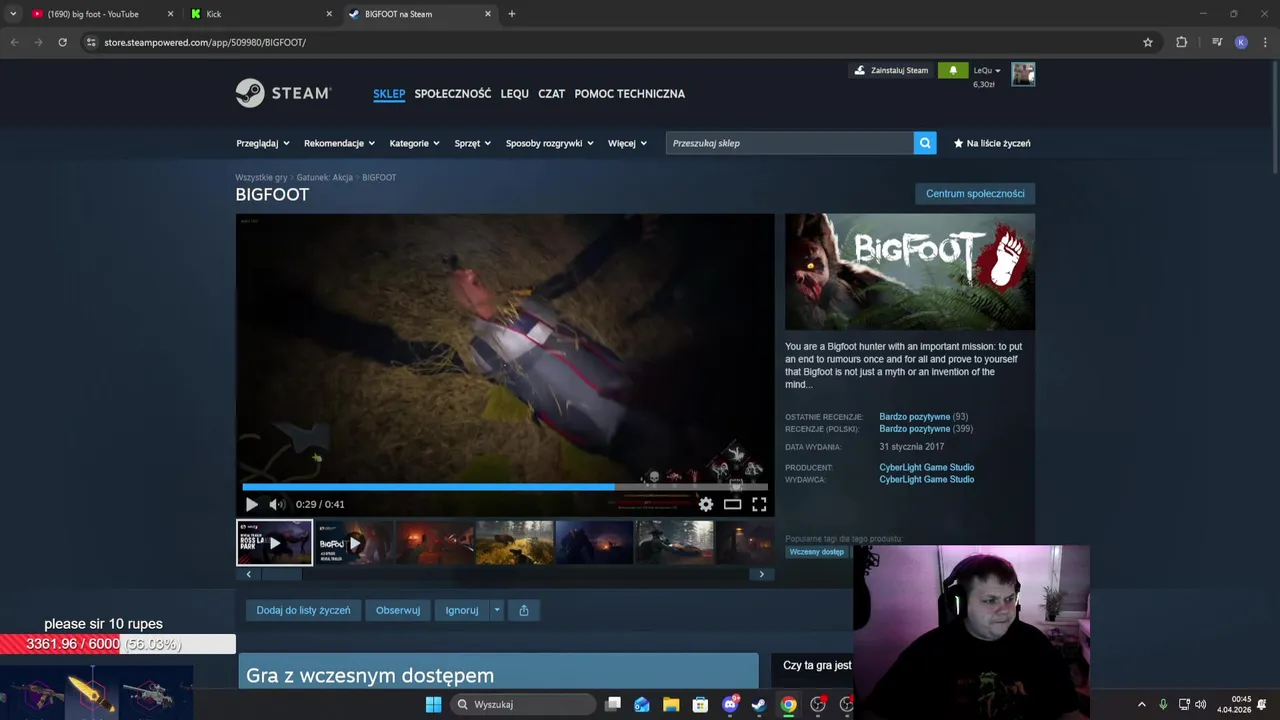The width and height of the screenshot is (1280, 720).
Task: Open Microsoft Store from the taskbar
Action: point(700,705)
